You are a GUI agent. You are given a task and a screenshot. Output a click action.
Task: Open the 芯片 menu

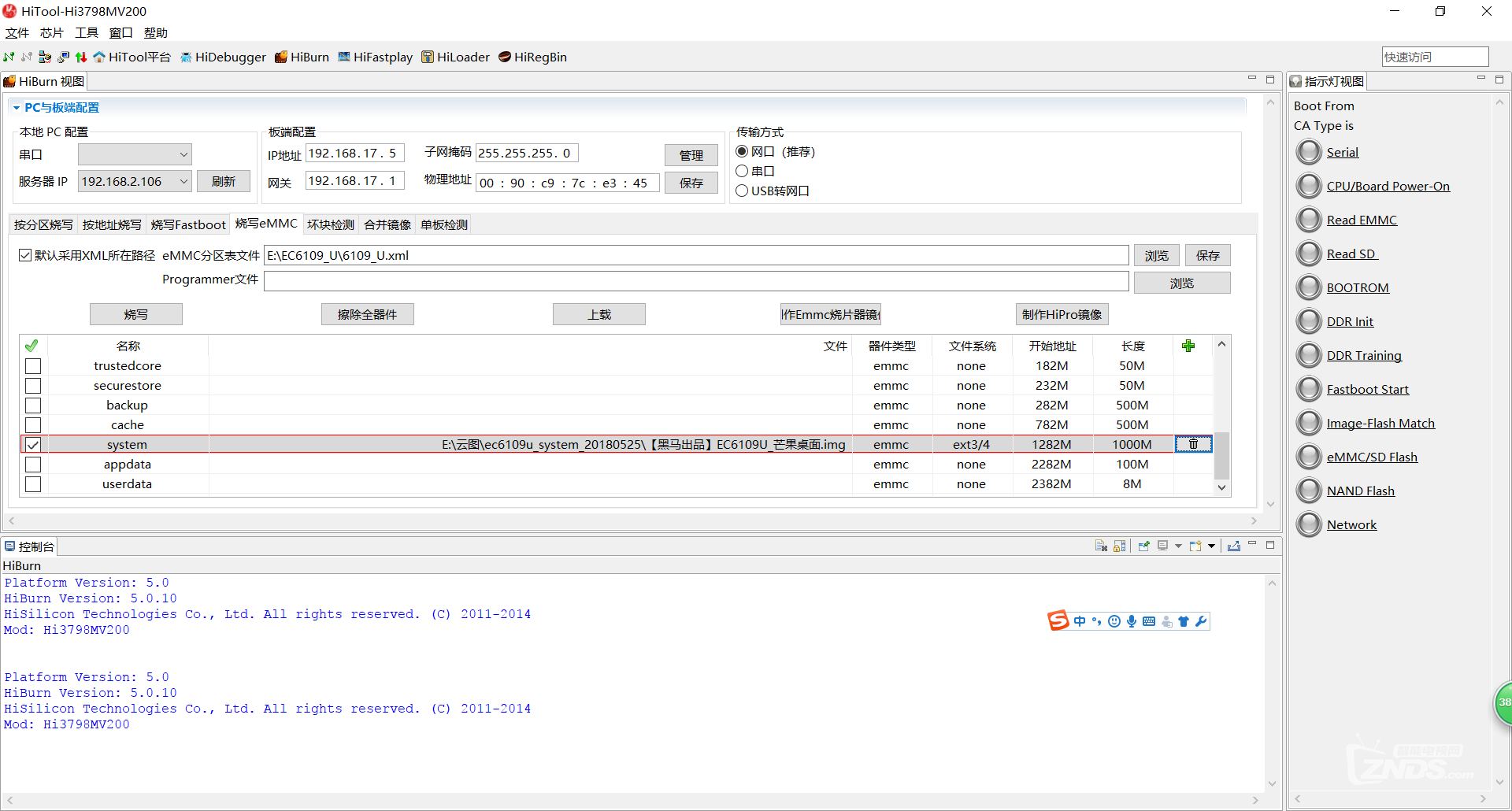[x=51, y=32]
